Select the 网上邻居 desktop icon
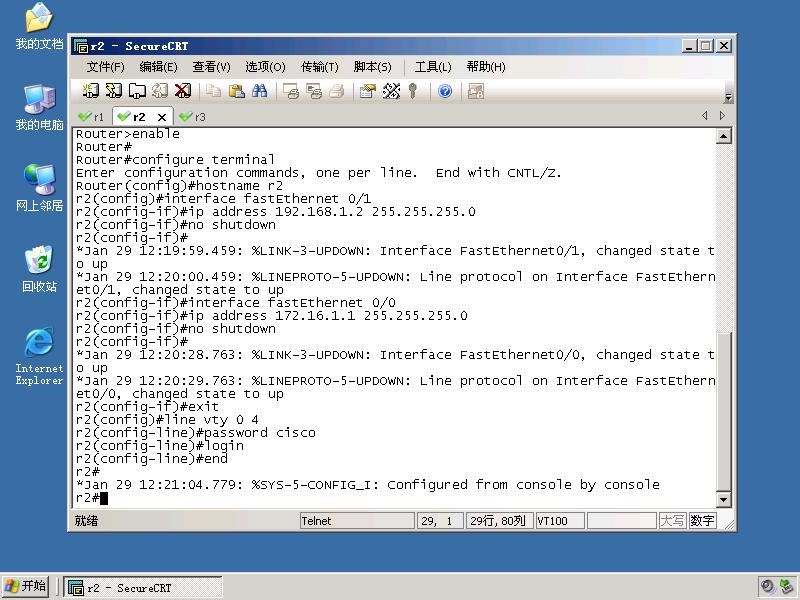Viewport: 800px width, 600px height. click(x=39, y=188)
